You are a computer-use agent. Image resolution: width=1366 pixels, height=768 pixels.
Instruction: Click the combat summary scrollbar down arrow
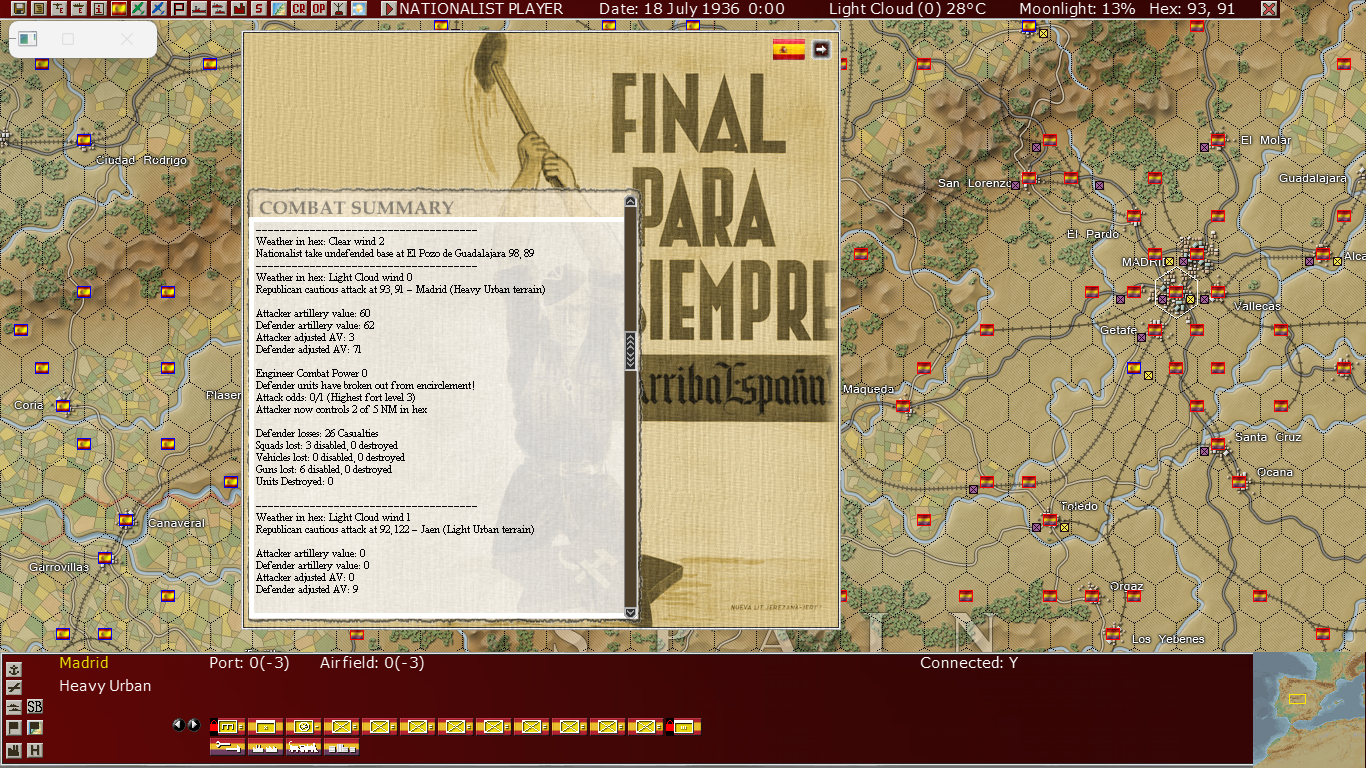630,613
